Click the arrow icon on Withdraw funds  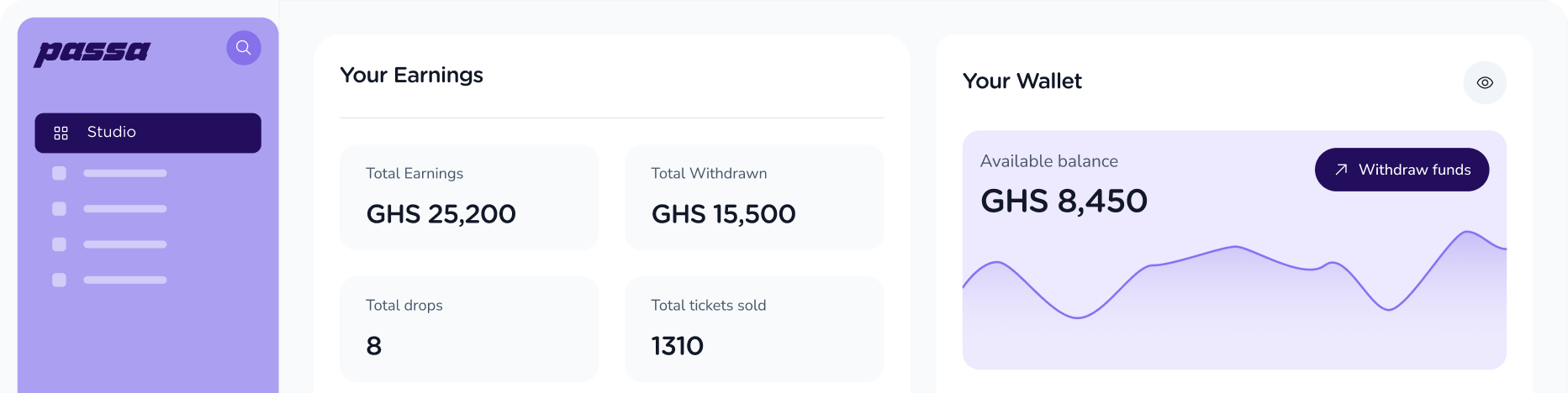pos(1341,170)
